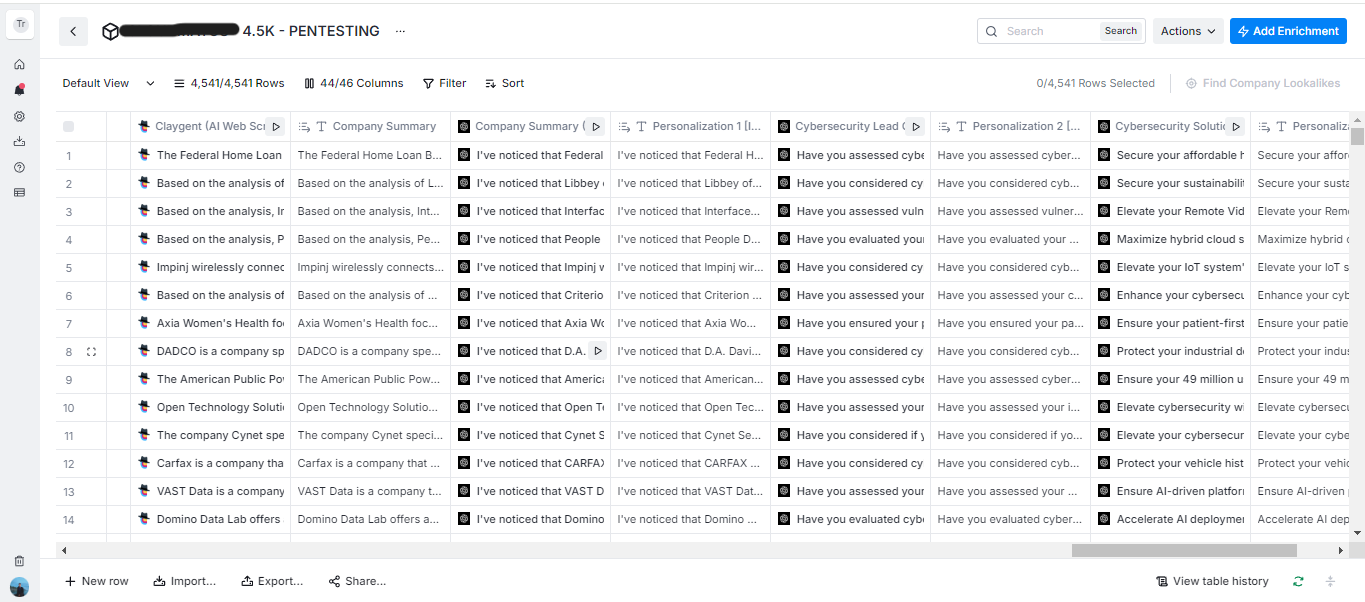Image resolution: width=1365 pixels, height=602 pixels.
Task: Open the 44/46 Columns selector
Action: point(354,84)
